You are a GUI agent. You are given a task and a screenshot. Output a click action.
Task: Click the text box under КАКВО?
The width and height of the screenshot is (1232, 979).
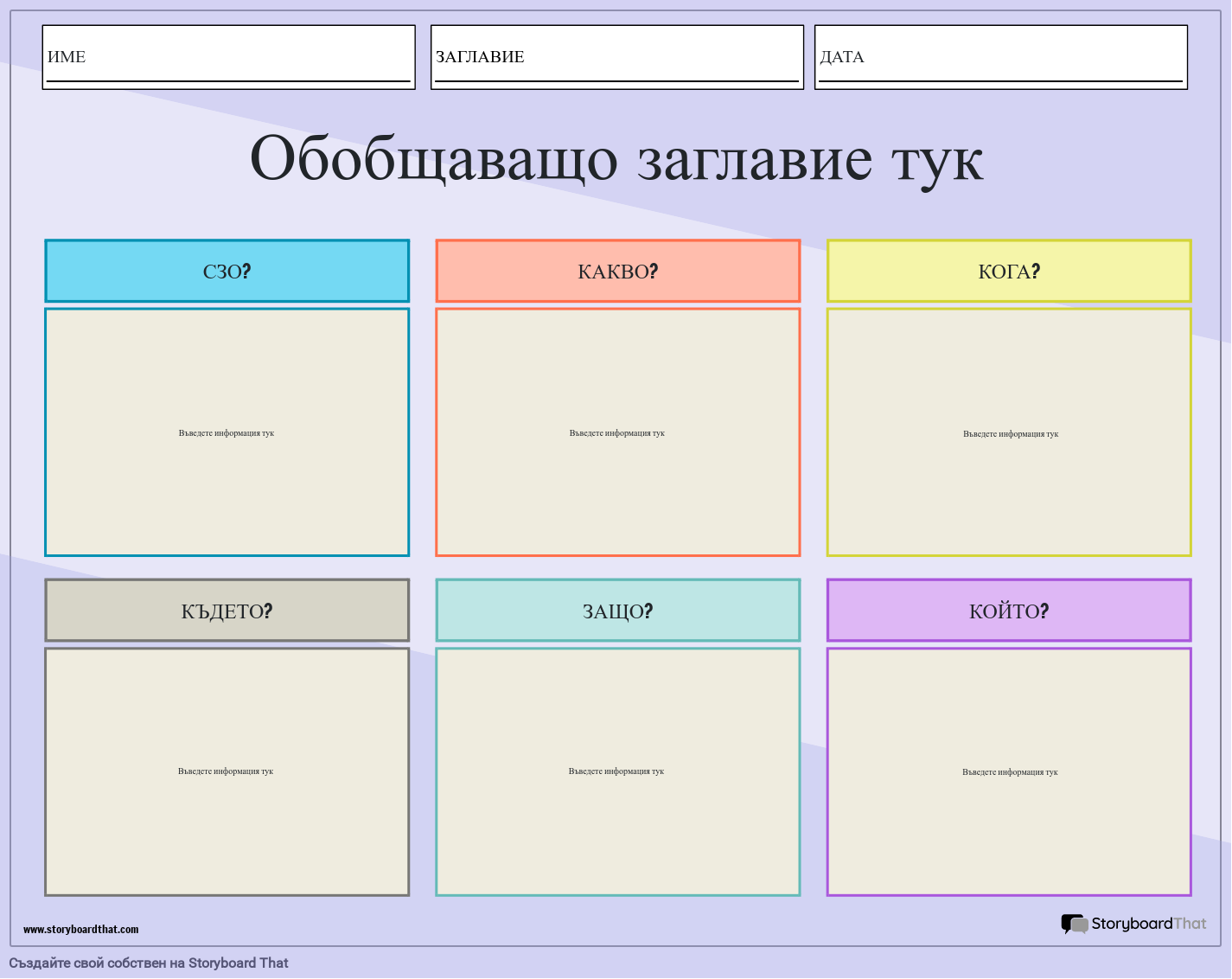[x=617, y=432]
